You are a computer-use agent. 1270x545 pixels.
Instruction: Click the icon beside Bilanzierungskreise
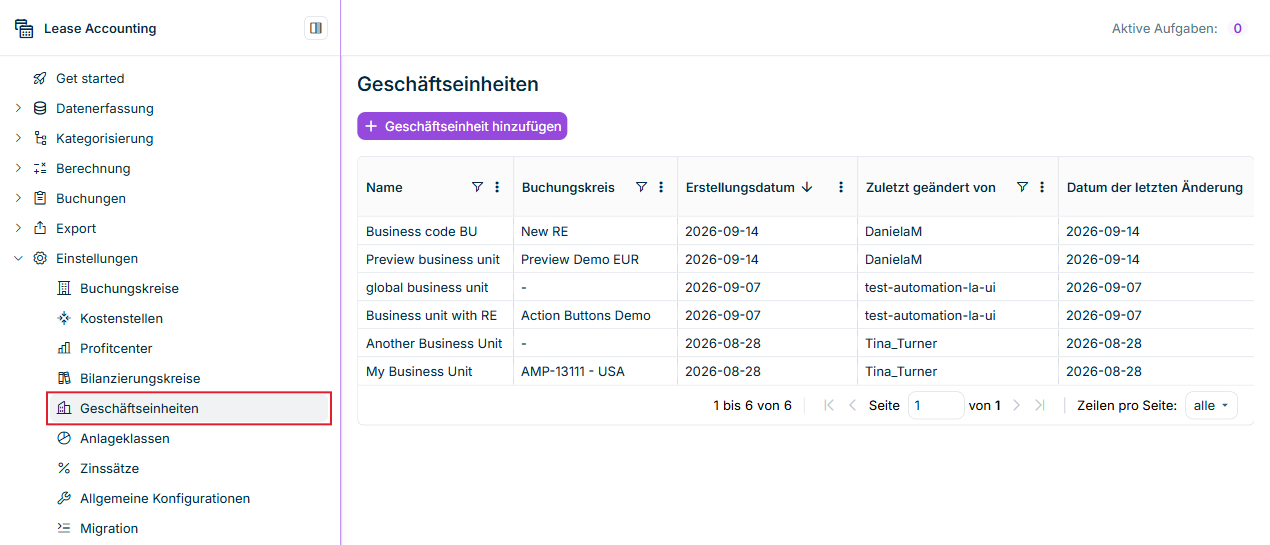tap(64, 378)
